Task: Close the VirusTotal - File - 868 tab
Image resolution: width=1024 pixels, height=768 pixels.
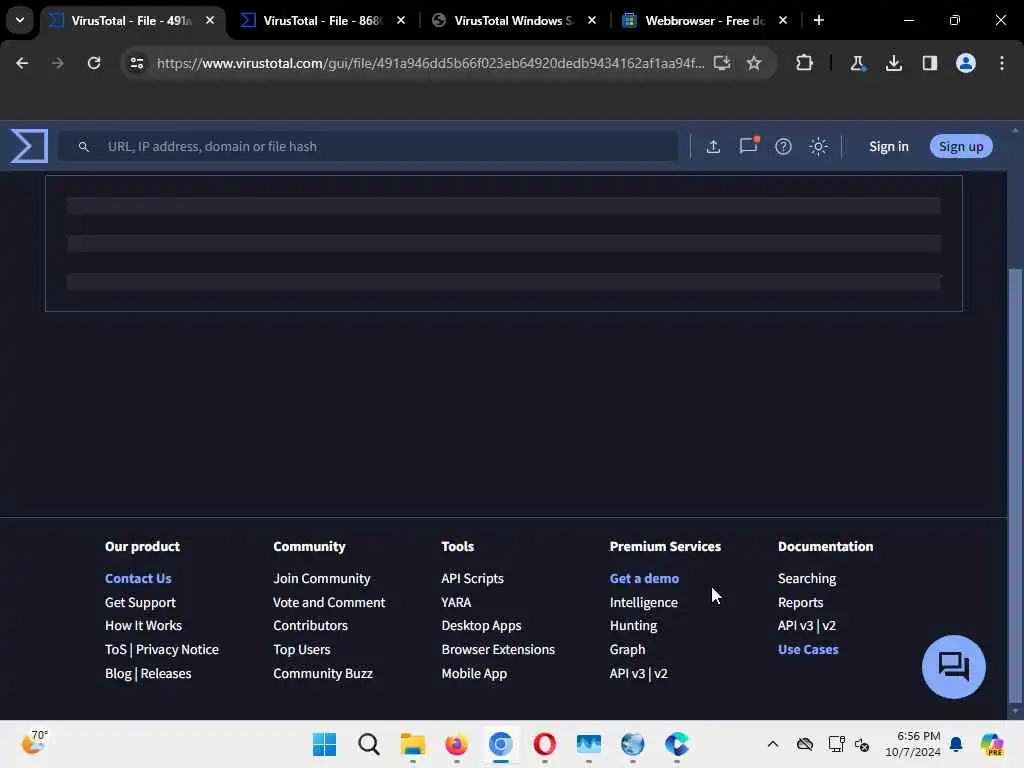Action: [x=401, y=20]
